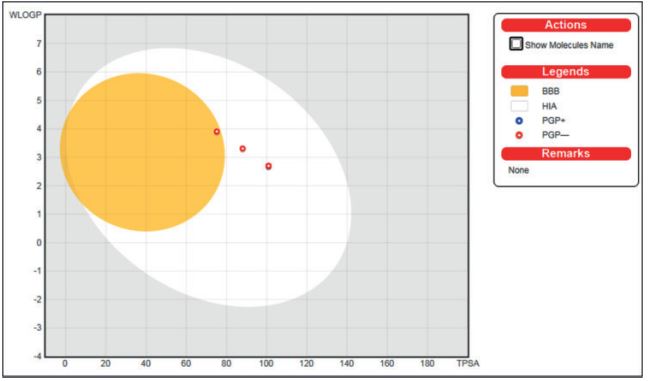Click the HIA legend text

pos(549,106)
